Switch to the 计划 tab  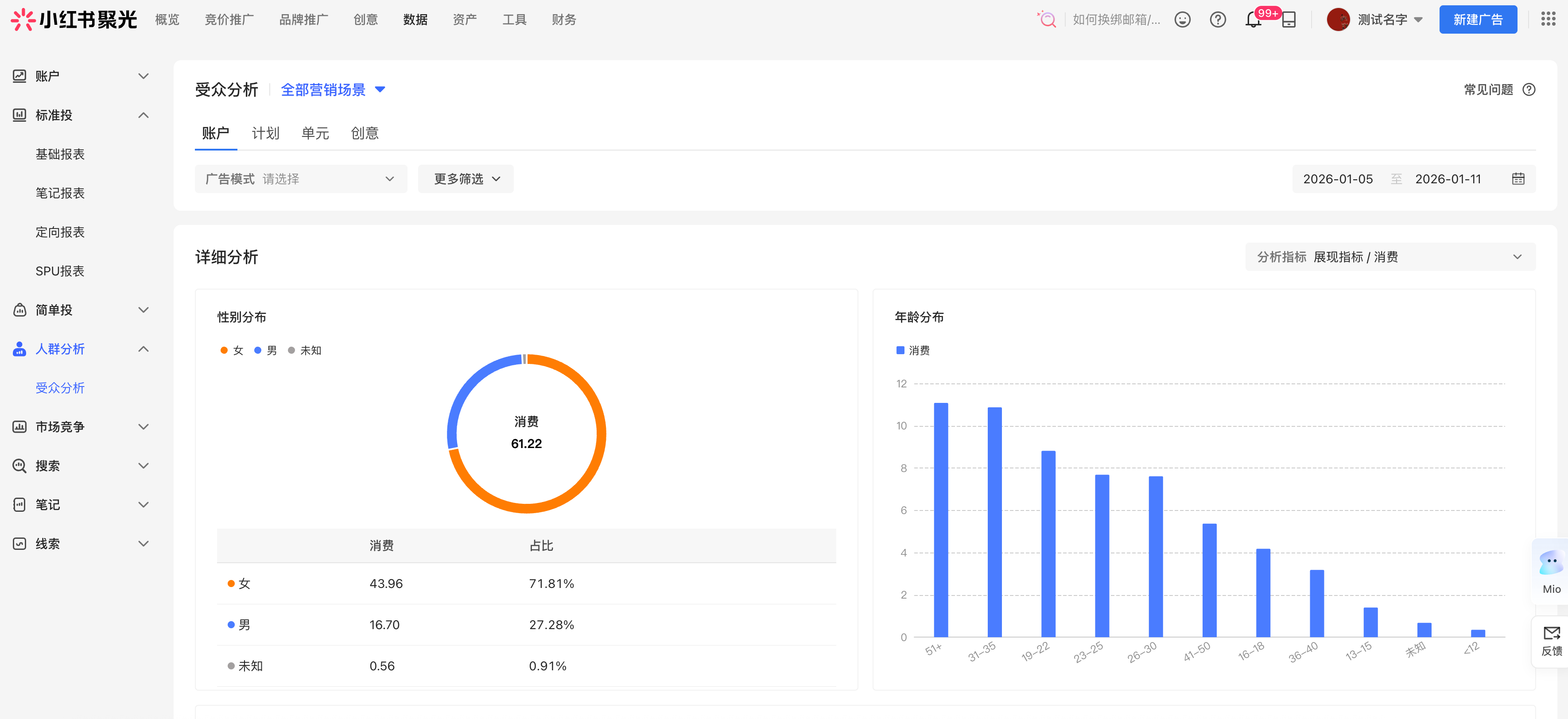click(265, 133)
